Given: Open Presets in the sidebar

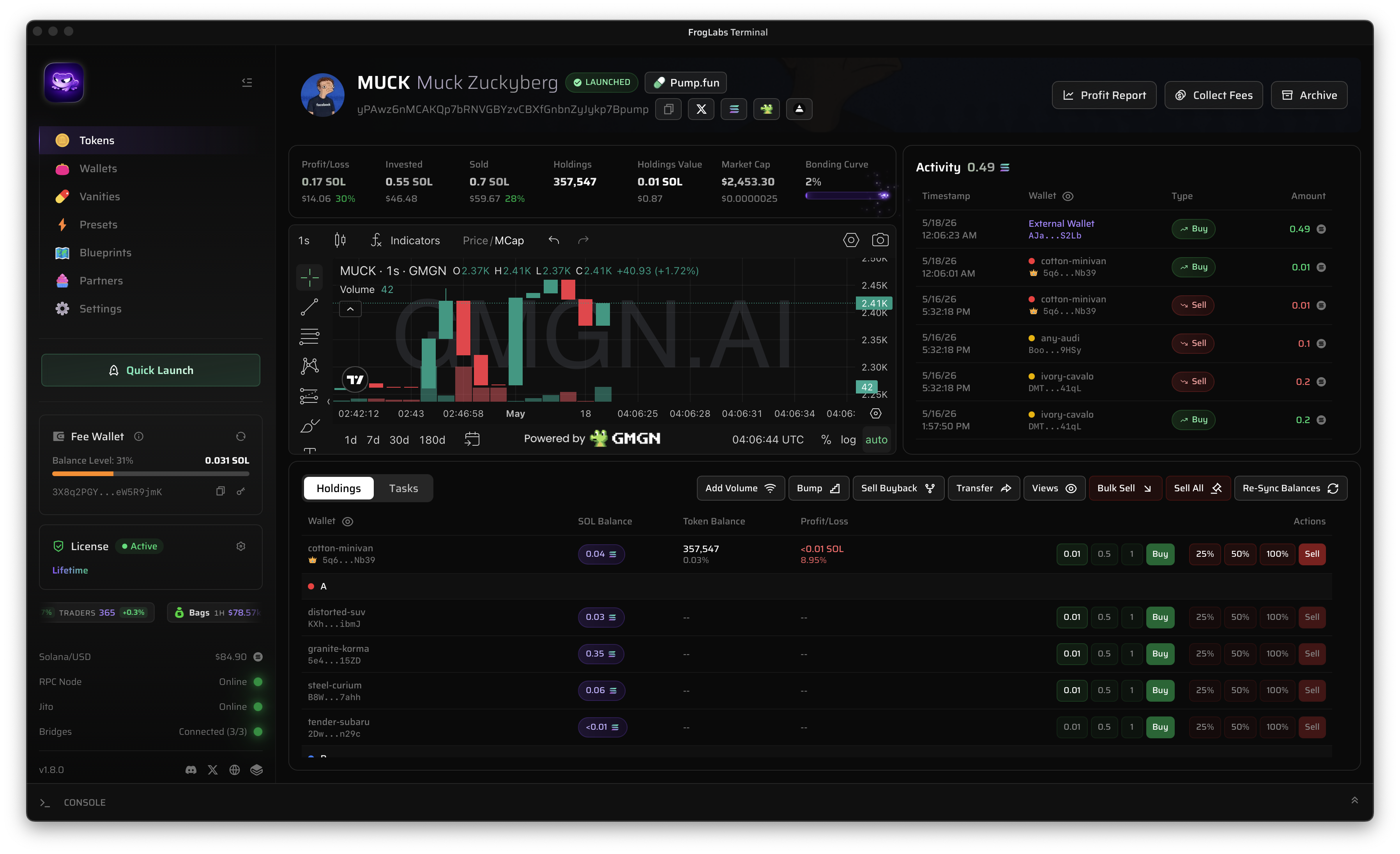Looking at the screenshot, I should tap(150, 224).
